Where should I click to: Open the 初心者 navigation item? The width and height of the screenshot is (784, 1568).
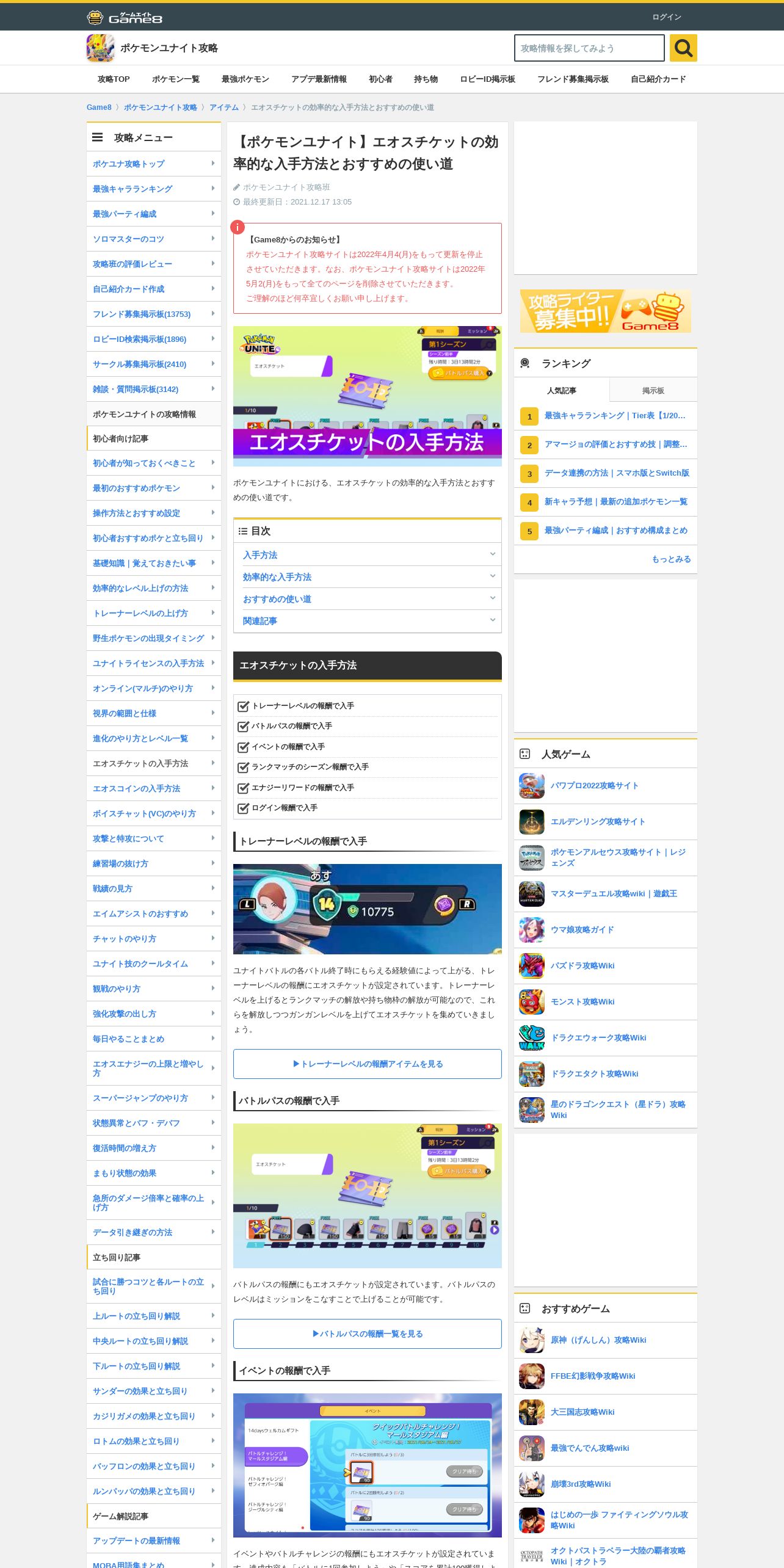point(380,79)
